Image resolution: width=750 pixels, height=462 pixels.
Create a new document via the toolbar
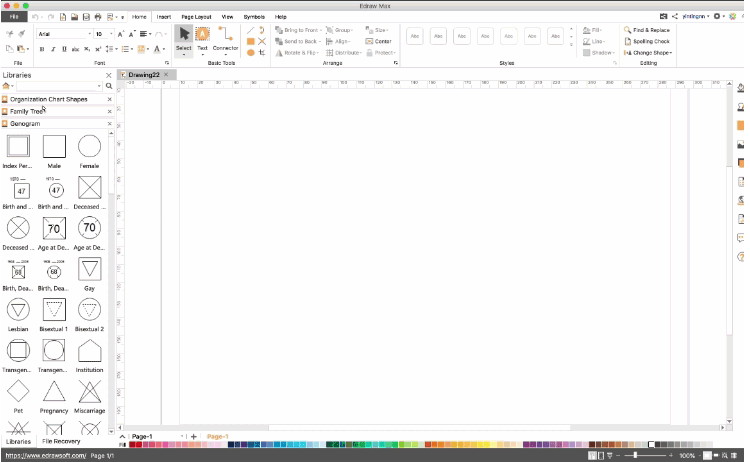(63, 17)
